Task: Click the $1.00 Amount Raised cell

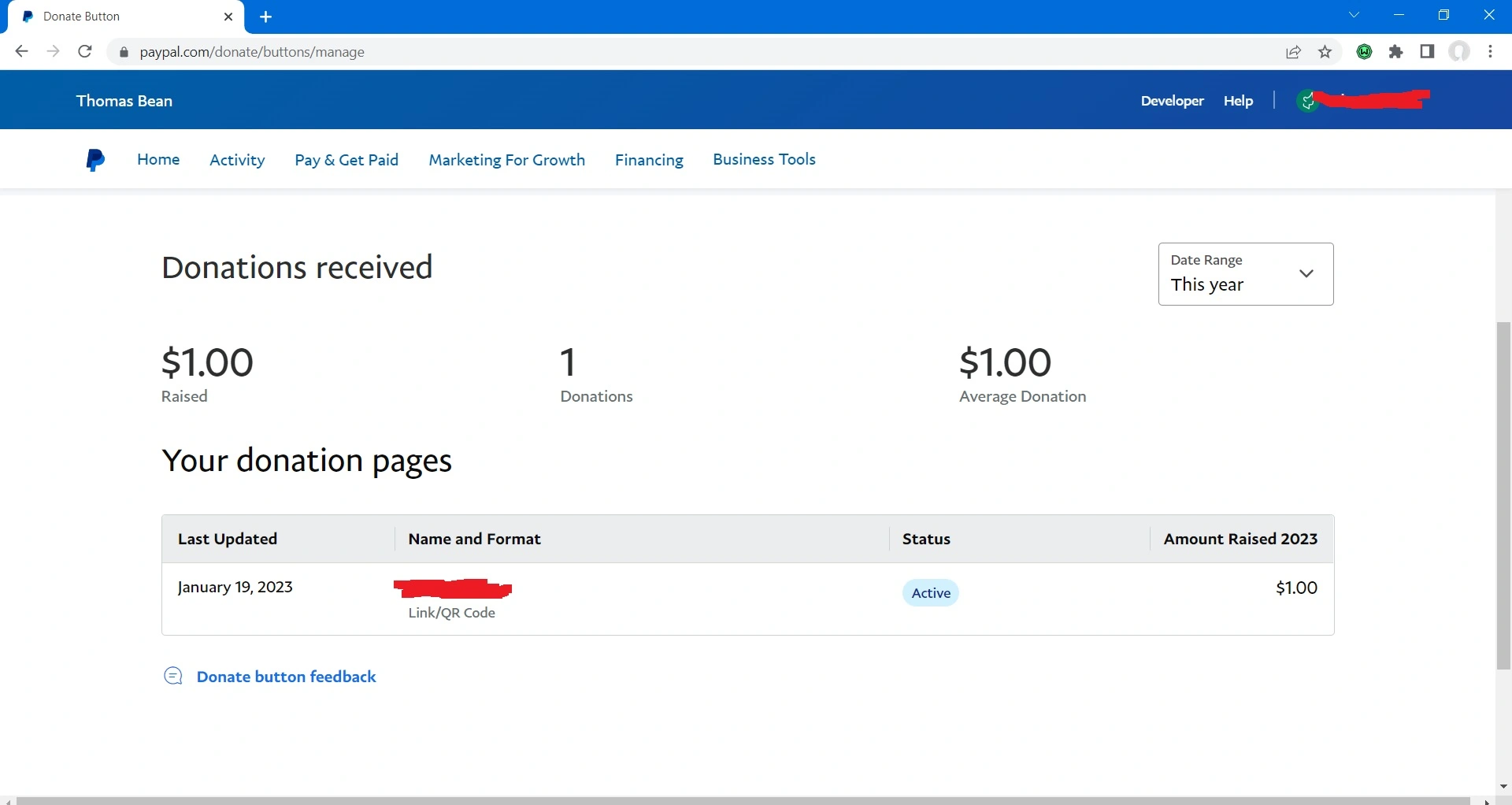Action: pyautogui.click(x=1296, y=588)
